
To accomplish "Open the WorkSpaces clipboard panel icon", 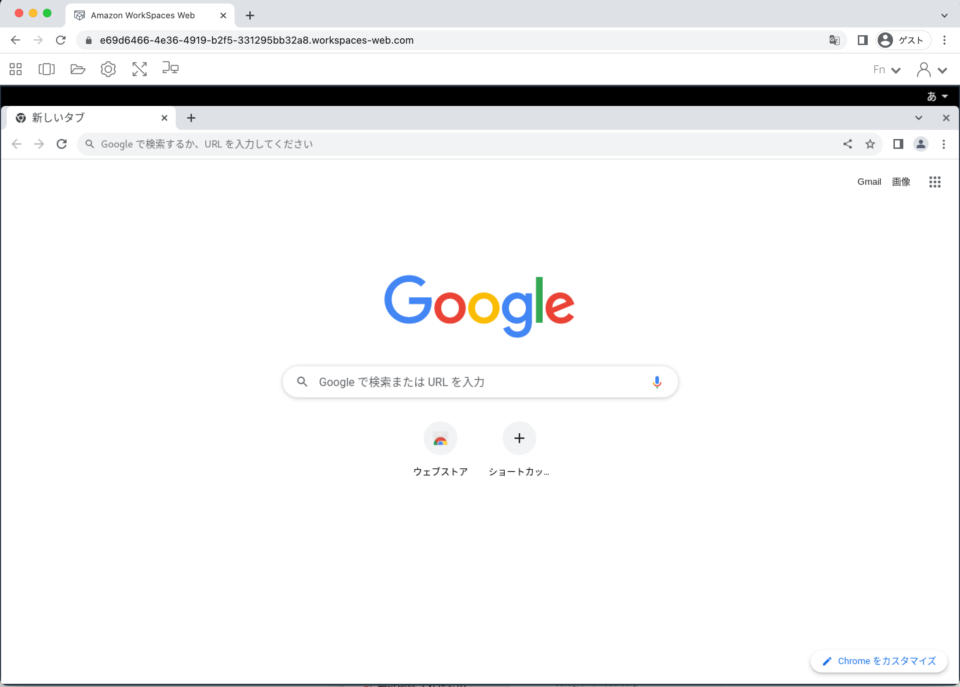I will 47,69.
